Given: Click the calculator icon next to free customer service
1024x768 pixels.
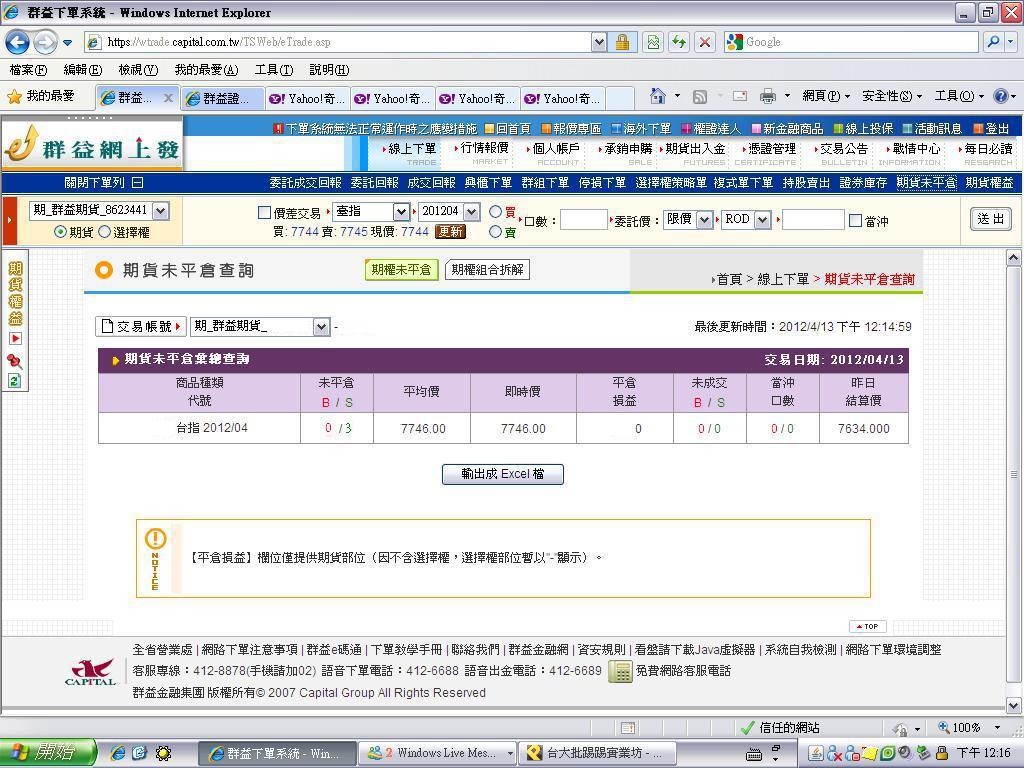Looking at the screenshot, I should 620,671.
